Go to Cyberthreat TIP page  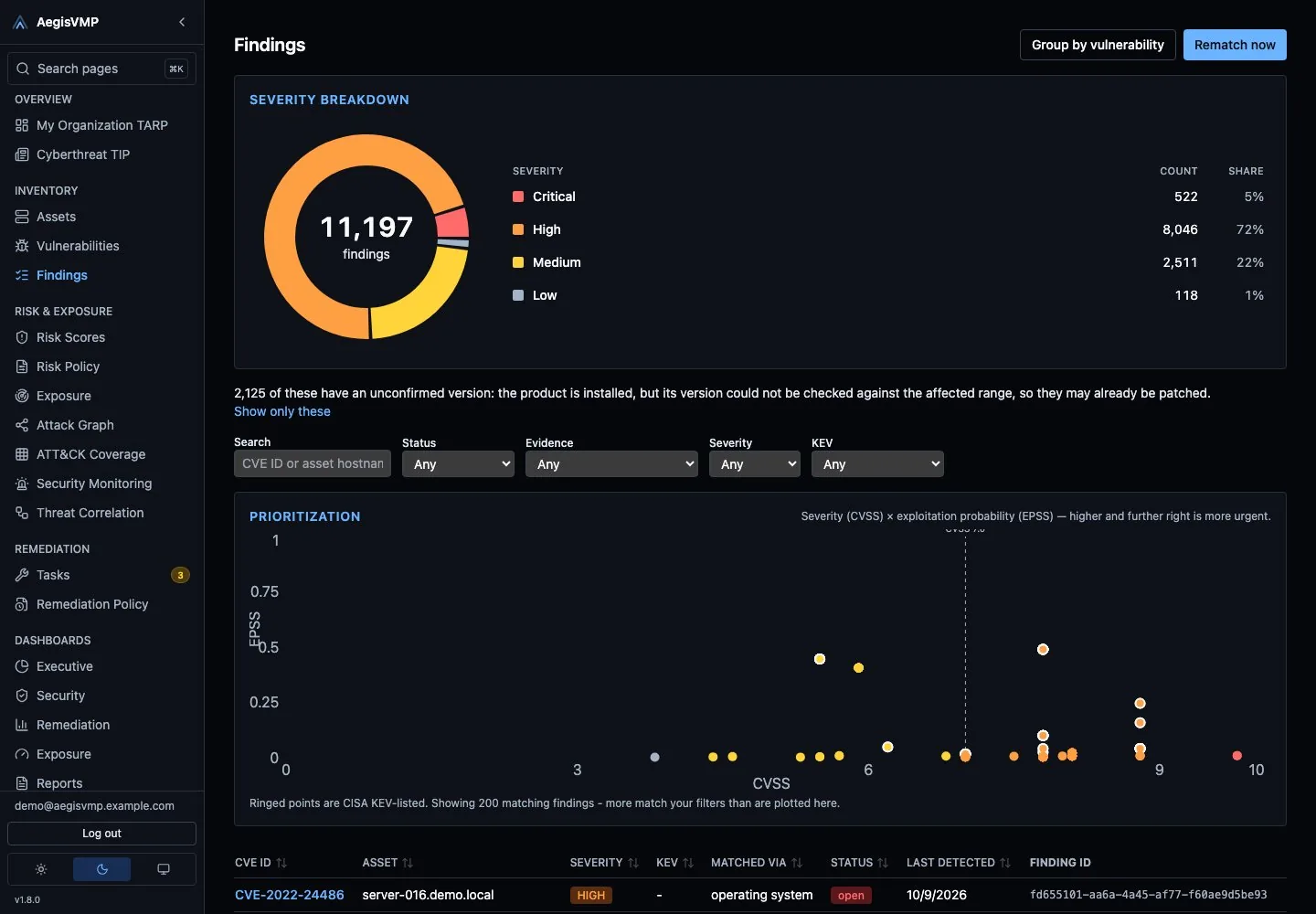click(101, 154)
